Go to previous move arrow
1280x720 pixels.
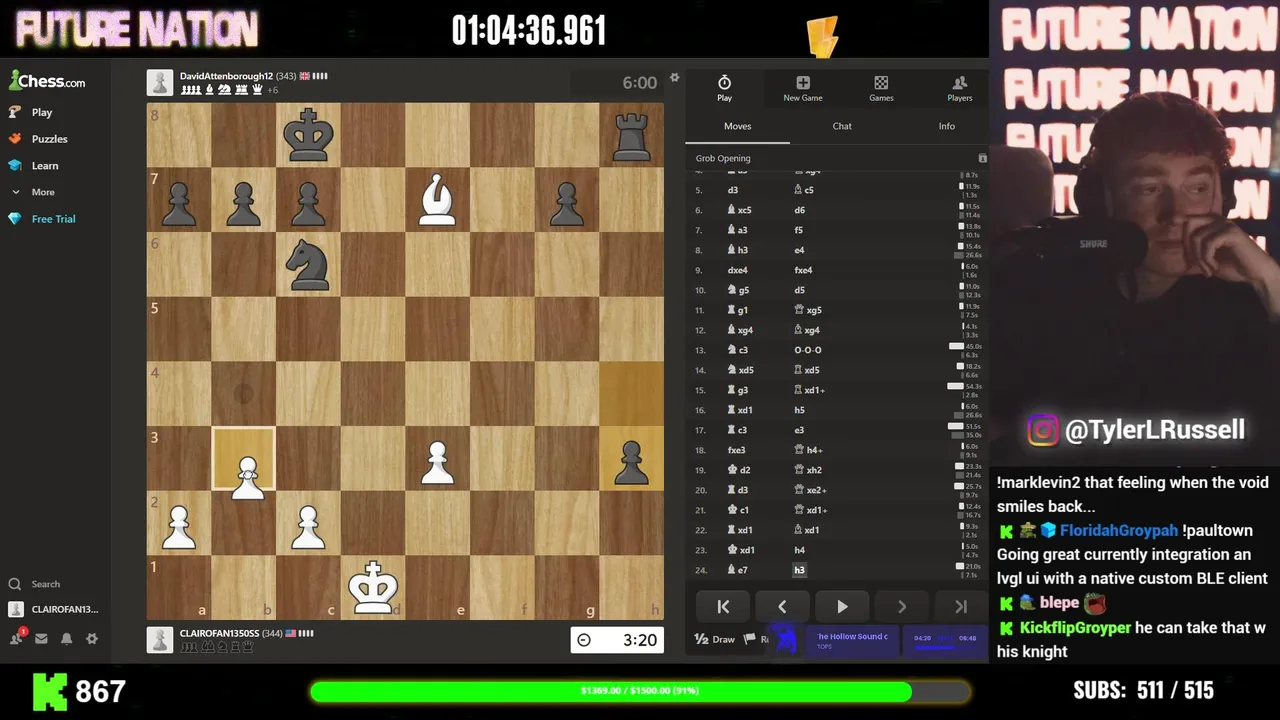pos(782,607)
